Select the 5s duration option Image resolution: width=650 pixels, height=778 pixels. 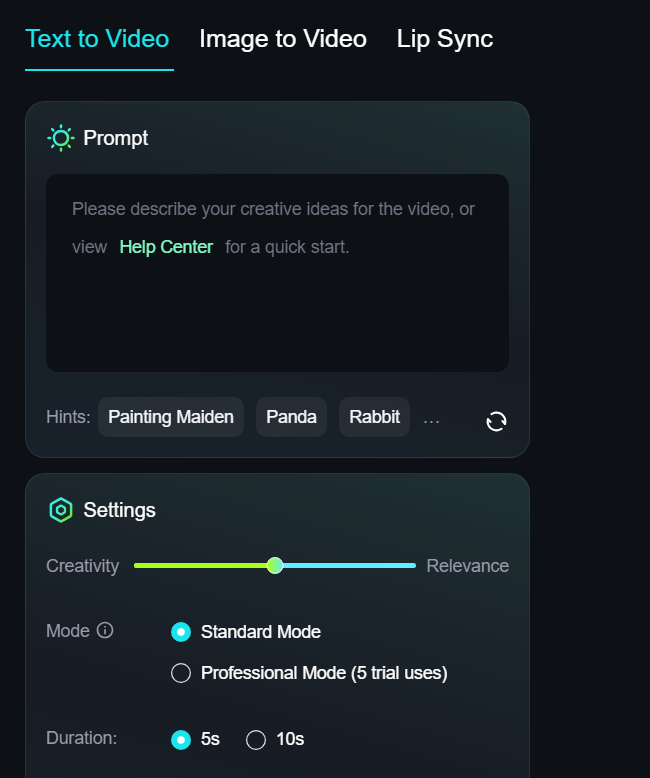click(x=181, y=740)
